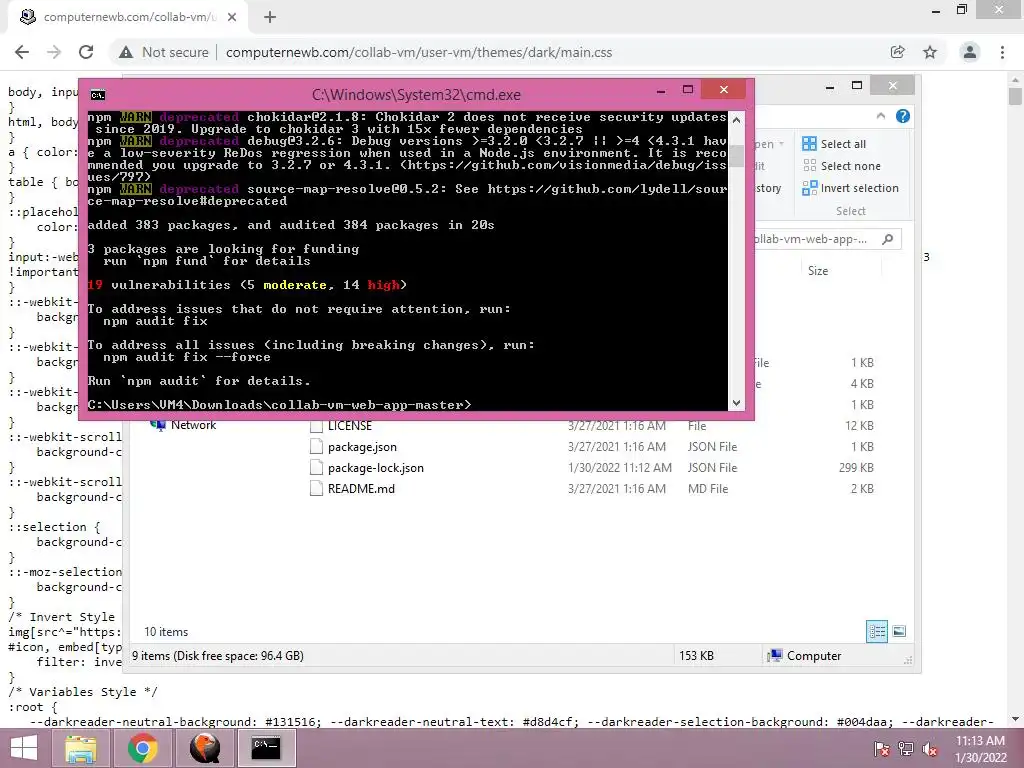The width and height of the screenshot is (1024, 768).
Task: Click the 153 KB status bar entry
Action: pos(696,656)
